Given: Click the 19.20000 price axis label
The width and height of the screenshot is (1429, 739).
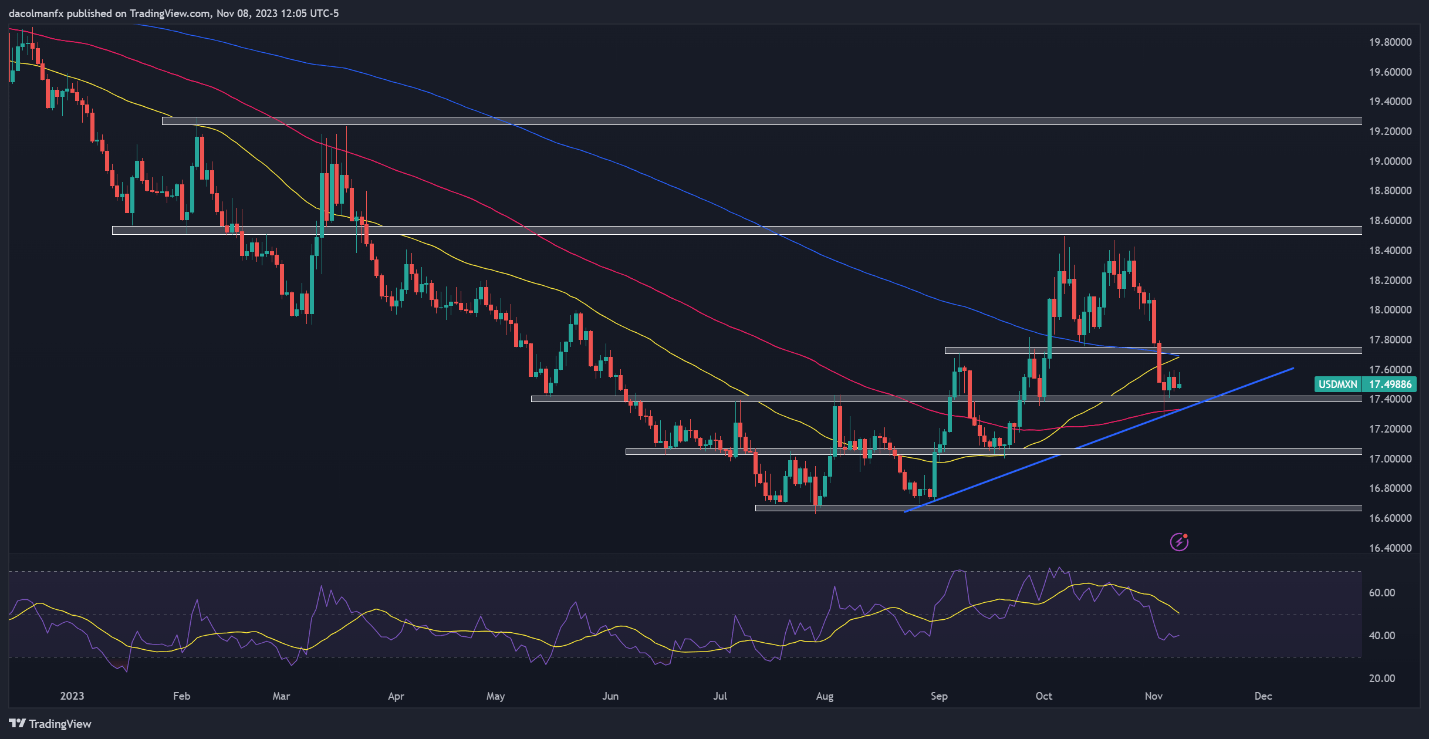Looking at the screenshot, I should coord(1391,132).
